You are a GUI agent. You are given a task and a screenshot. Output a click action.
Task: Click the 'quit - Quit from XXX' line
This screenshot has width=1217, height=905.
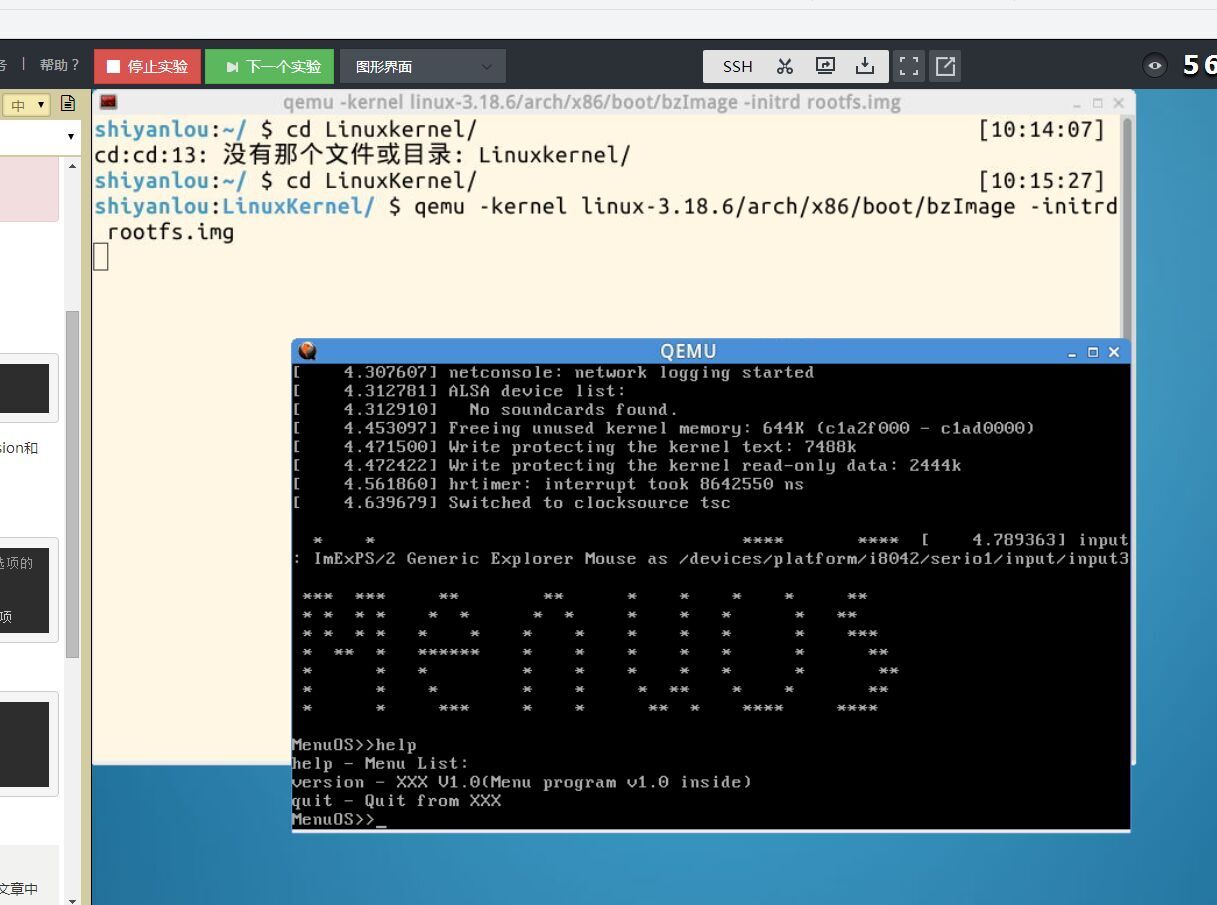click(x=396, y=800)
